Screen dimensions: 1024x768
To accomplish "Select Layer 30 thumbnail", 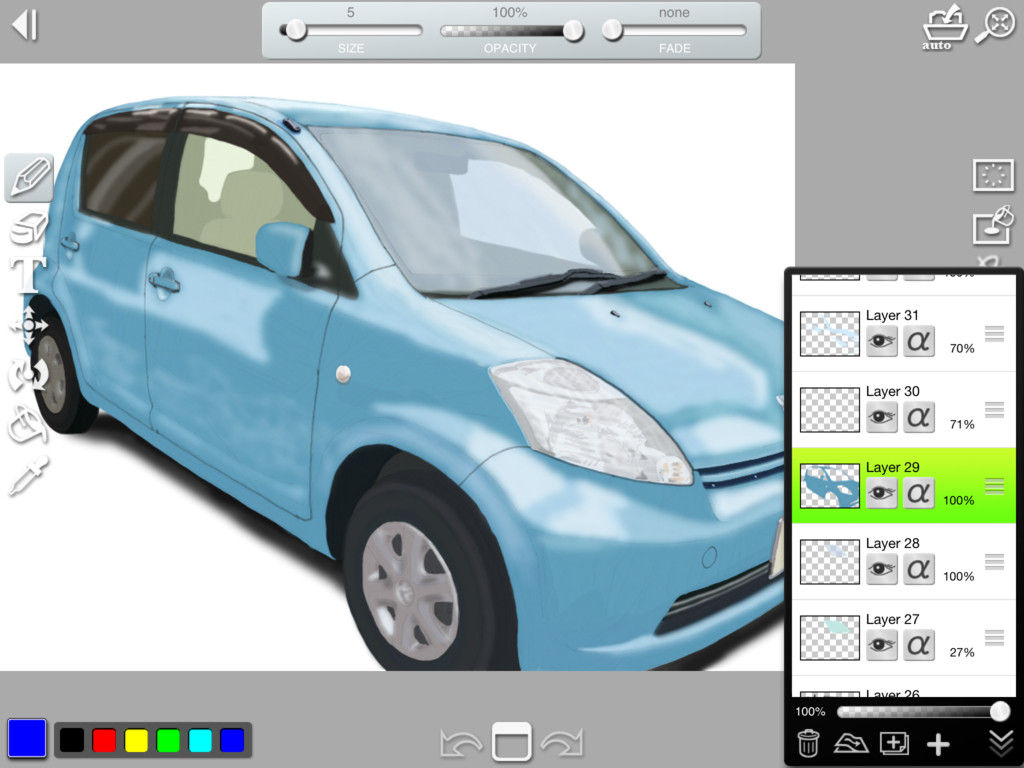I will [829, 409].
